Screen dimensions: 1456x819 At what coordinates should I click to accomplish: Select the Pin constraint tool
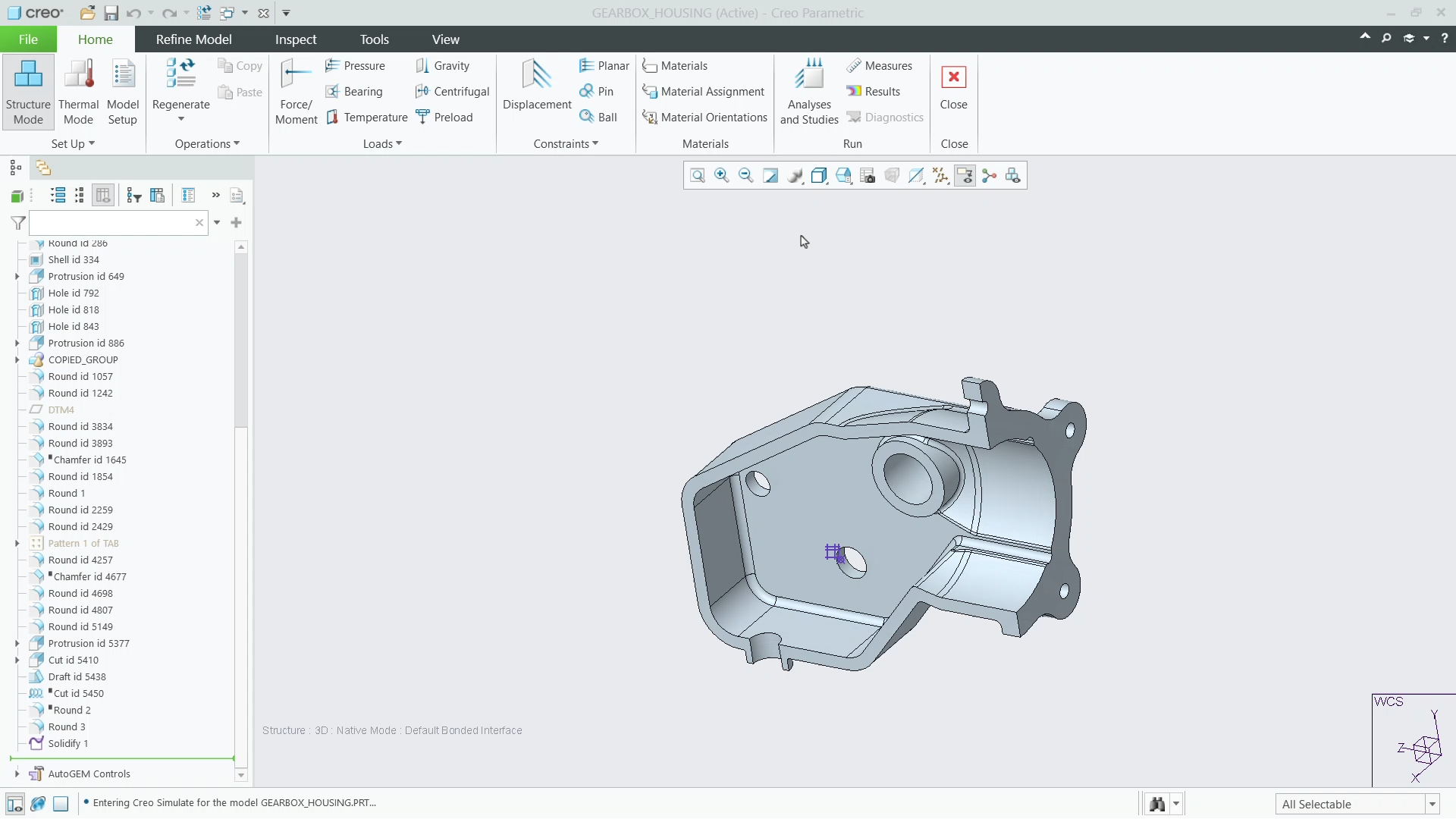click(597, 92)
